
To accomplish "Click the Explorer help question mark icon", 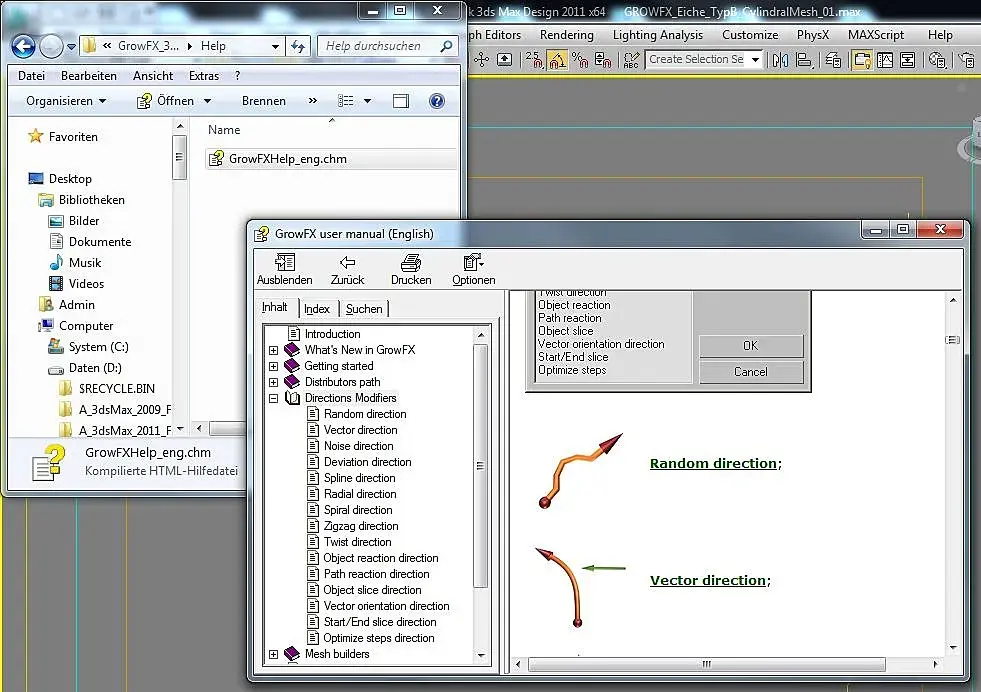I will [436, 101].
